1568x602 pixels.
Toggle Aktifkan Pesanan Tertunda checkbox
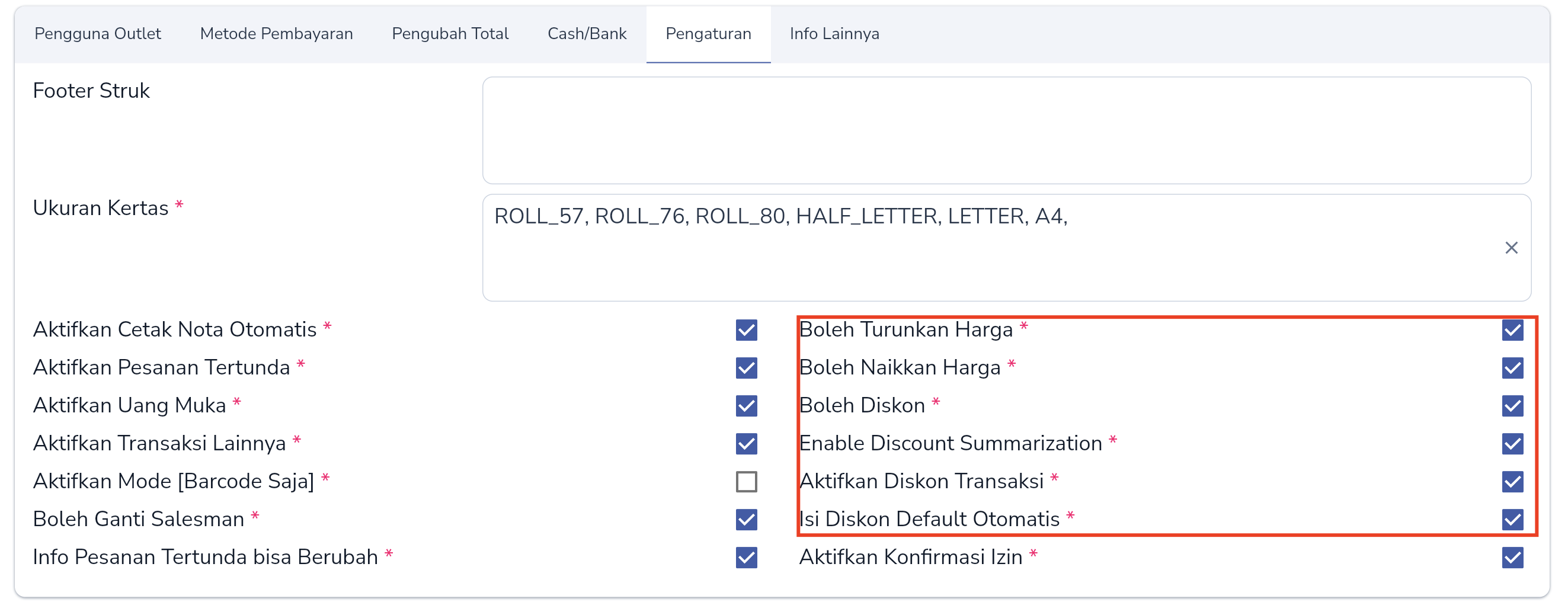(746, 367)
